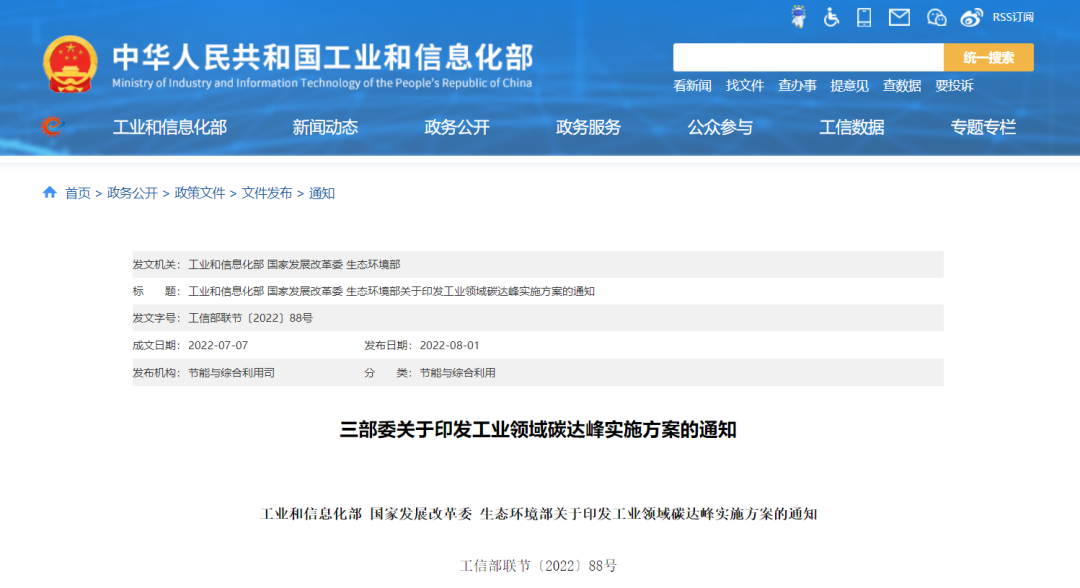The height and width of the screenshot is (588, 1080).
Task: Open the 工信数据 section
Action: 853,127
